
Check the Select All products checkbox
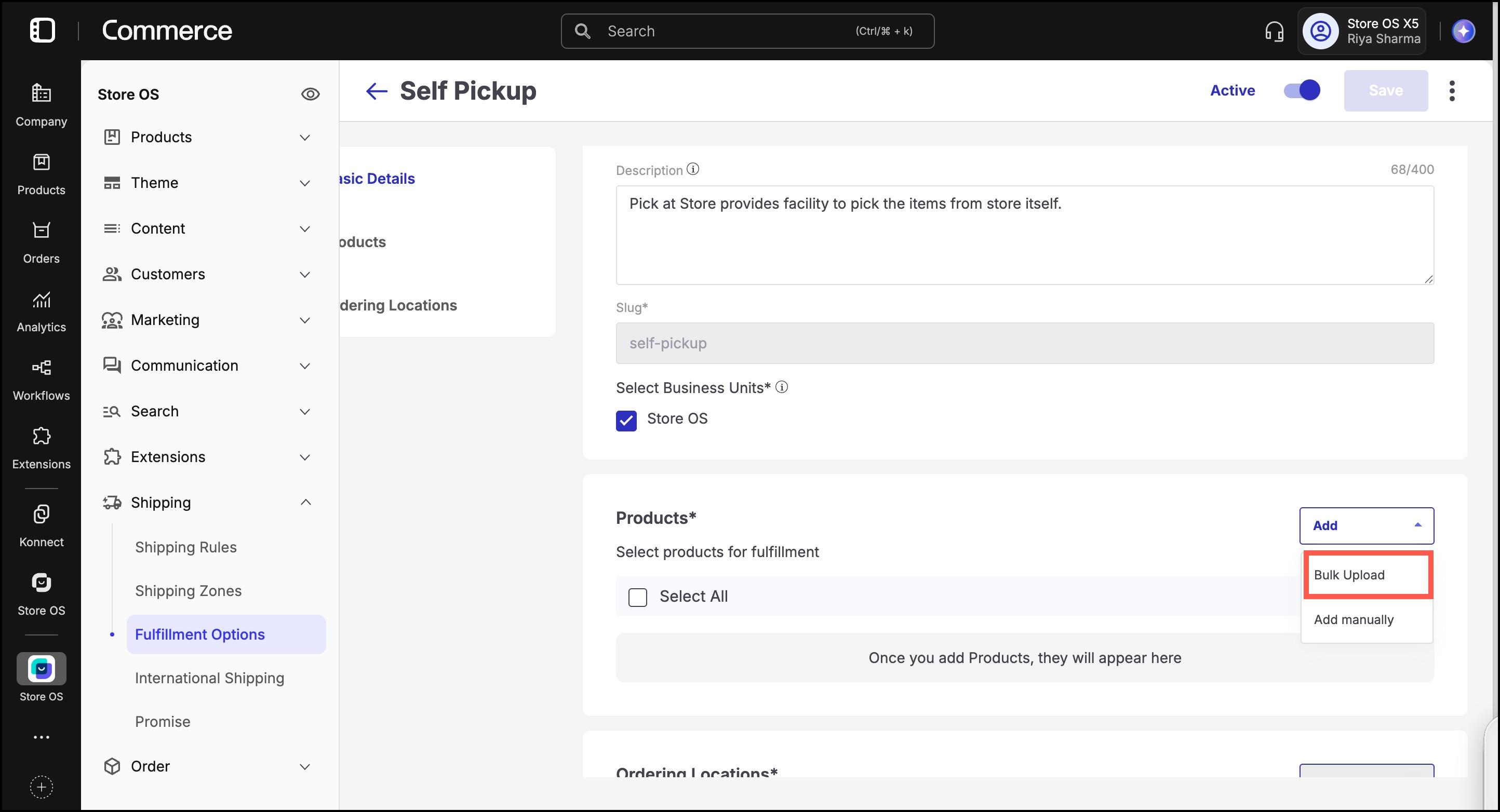point(638,597)
